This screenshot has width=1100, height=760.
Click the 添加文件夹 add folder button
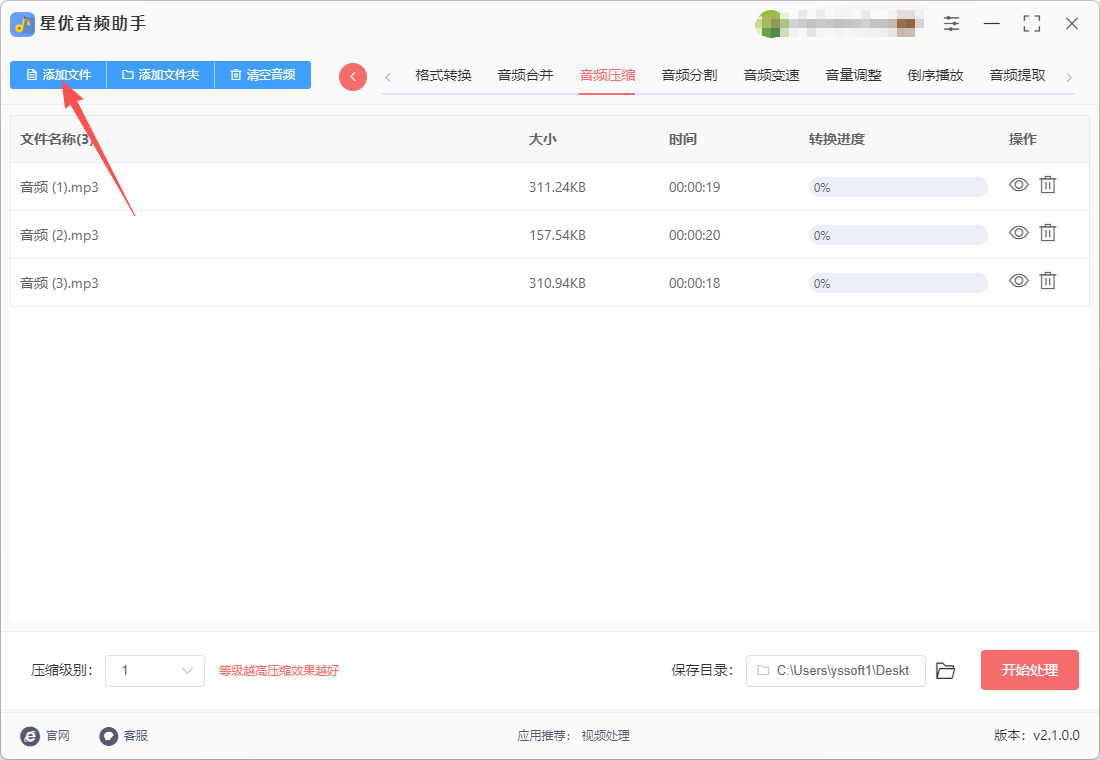point(161,74)
